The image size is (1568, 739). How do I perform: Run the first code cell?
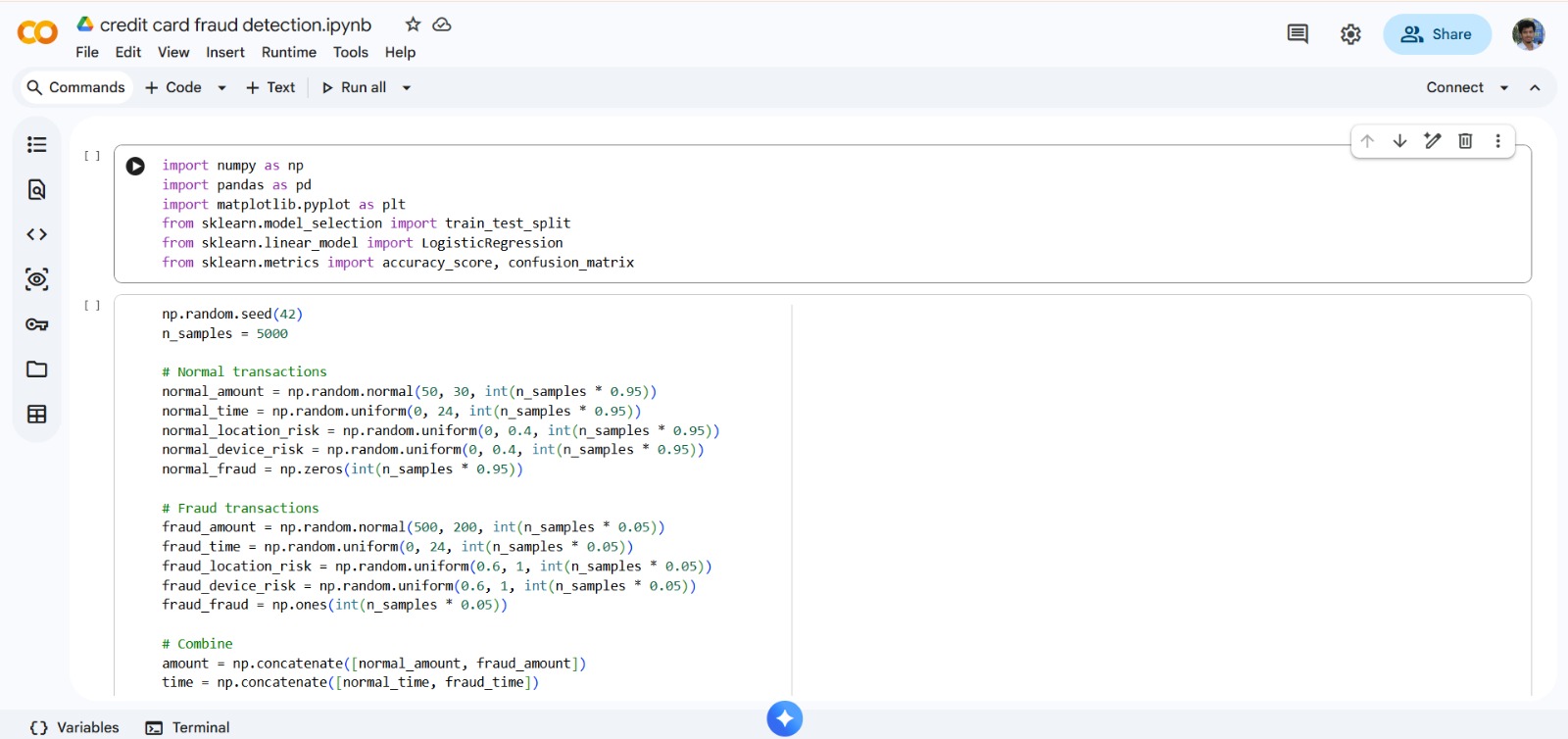coord(135,167)
